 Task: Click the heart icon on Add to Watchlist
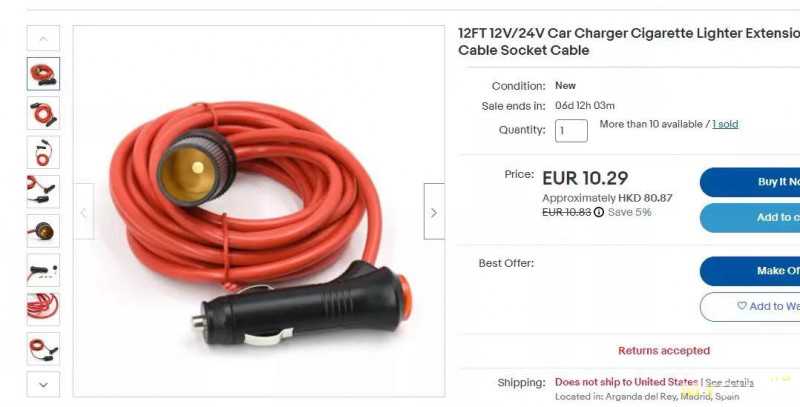pos(742,306)
